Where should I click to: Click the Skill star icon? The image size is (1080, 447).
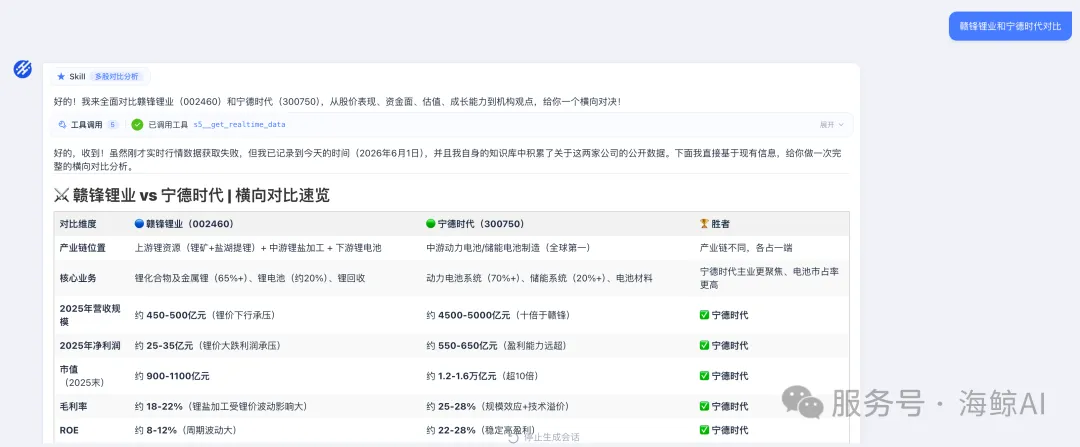61,76
